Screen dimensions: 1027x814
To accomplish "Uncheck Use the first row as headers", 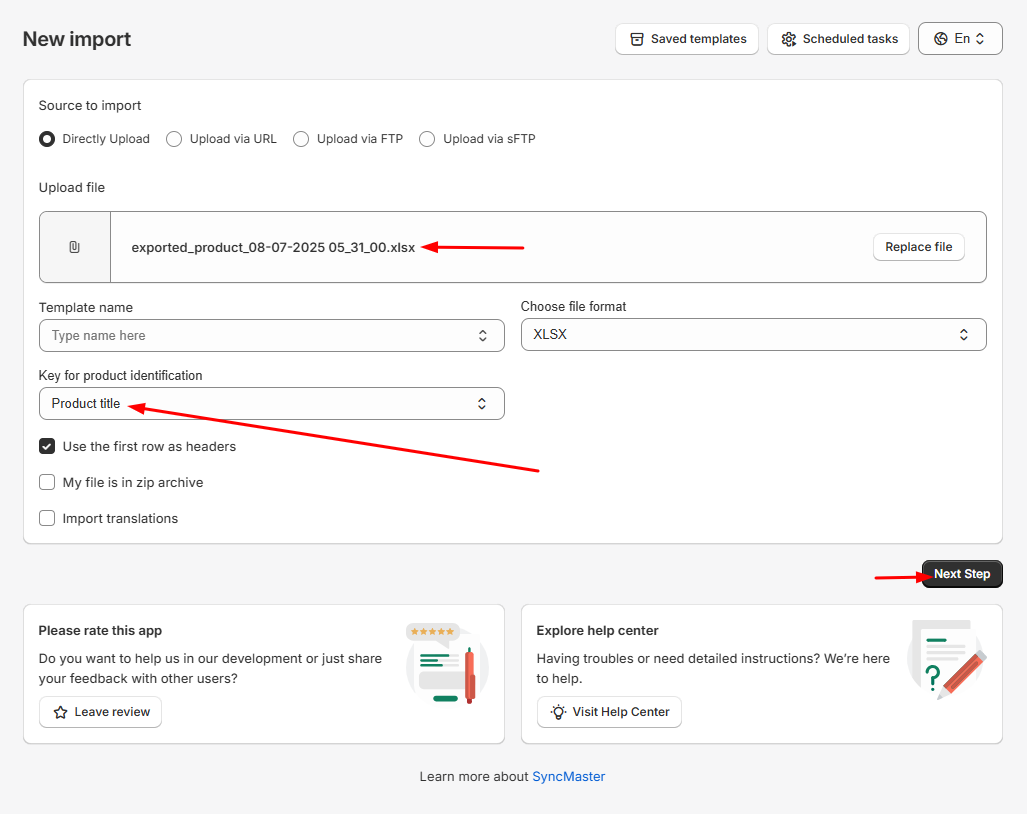I will 47,447.
